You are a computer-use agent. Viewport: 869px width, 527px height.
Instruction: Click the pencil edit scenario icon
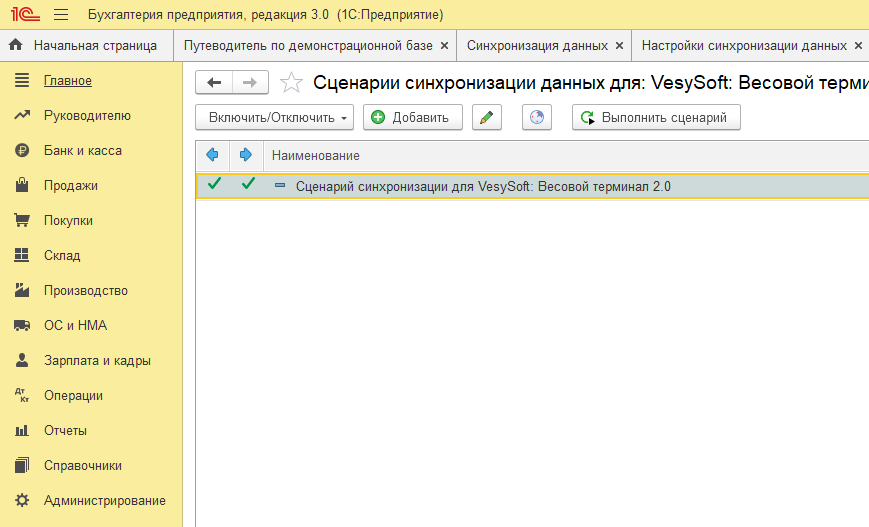pos(486,118)
